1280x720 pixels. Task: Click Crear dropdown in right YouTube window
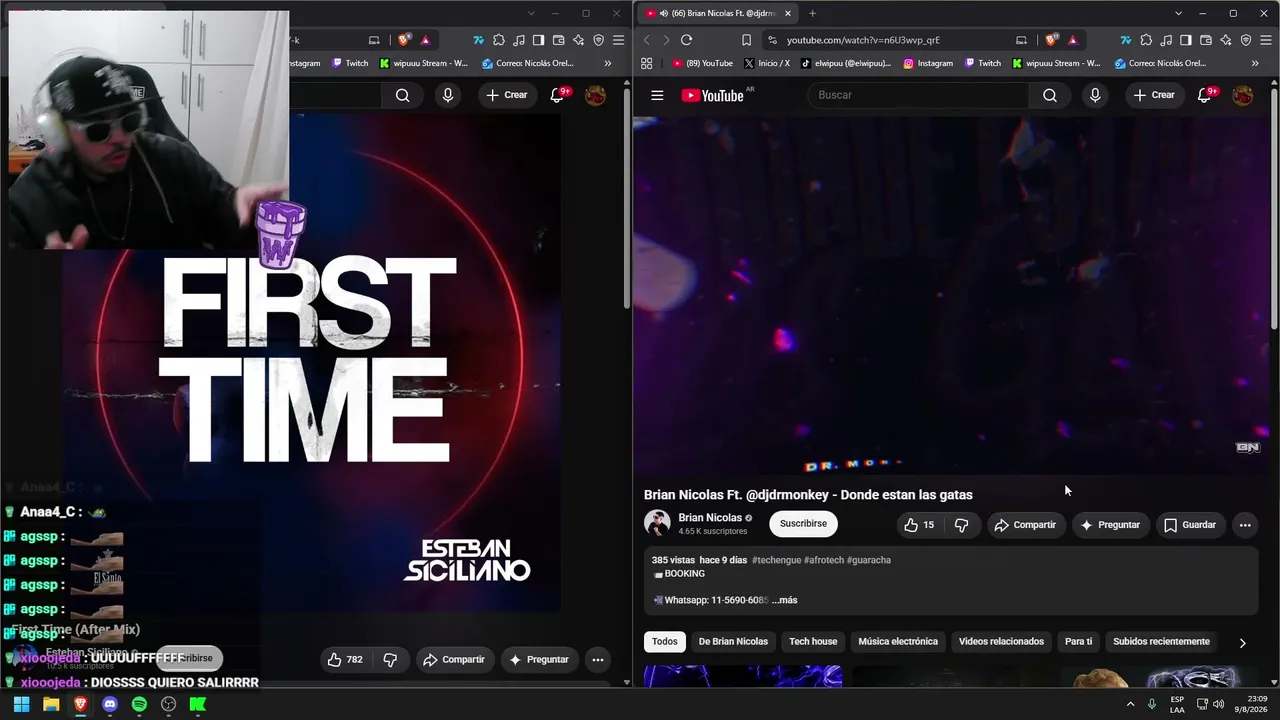[1154, 95]
